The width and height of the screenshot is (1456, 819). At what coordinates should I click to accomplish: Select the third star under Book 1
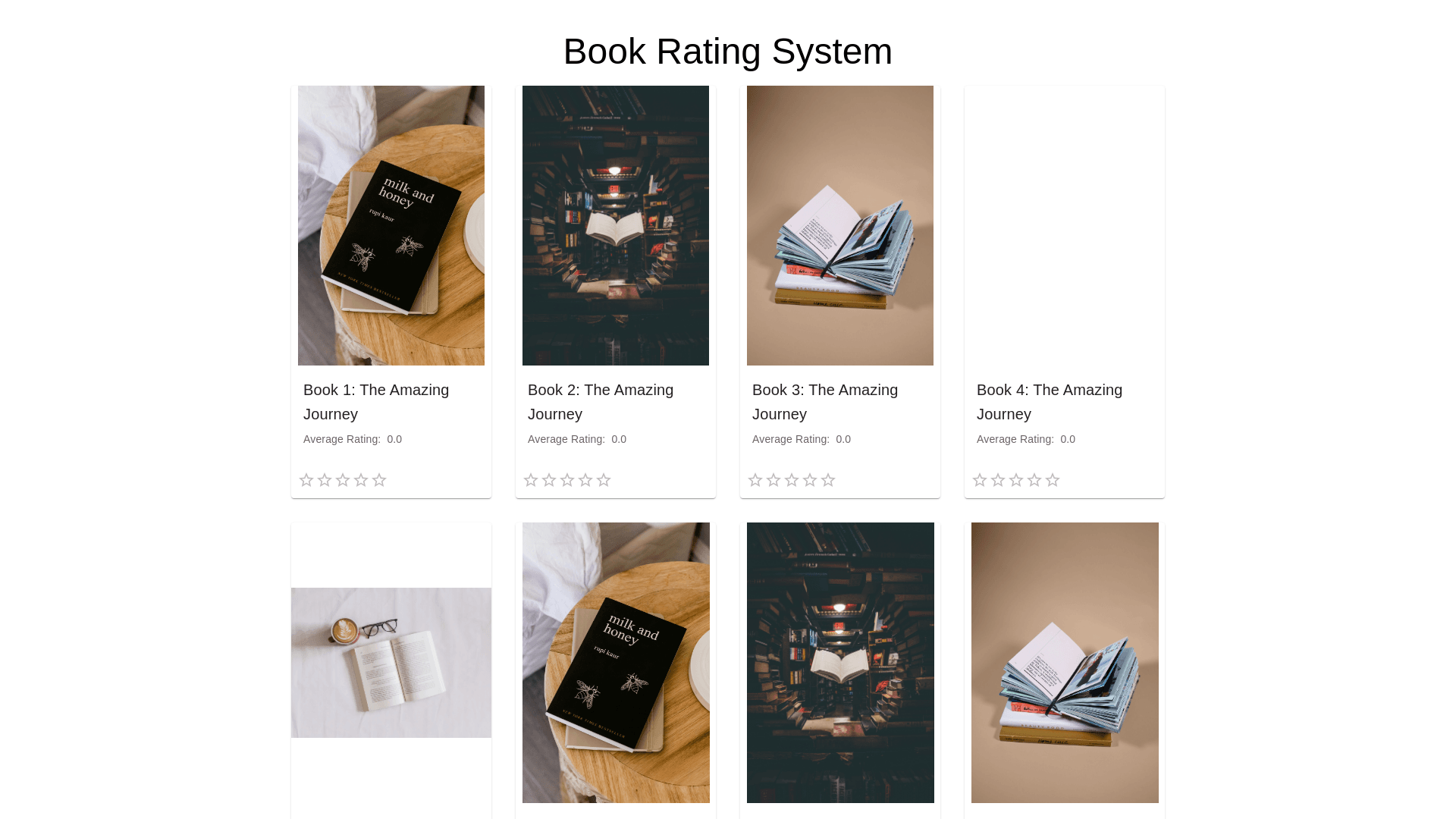[x=343, y=480]
